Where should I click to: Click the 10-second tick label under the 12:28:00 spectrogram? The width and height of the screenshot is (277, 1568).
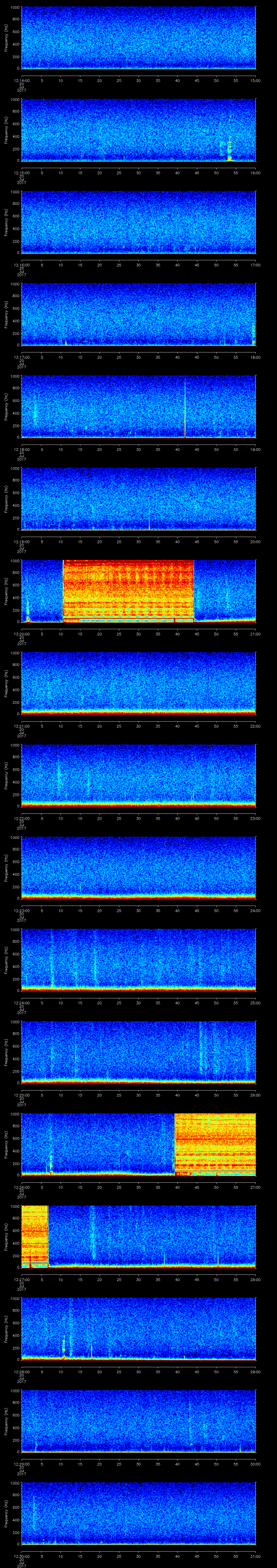point(60,1371)
